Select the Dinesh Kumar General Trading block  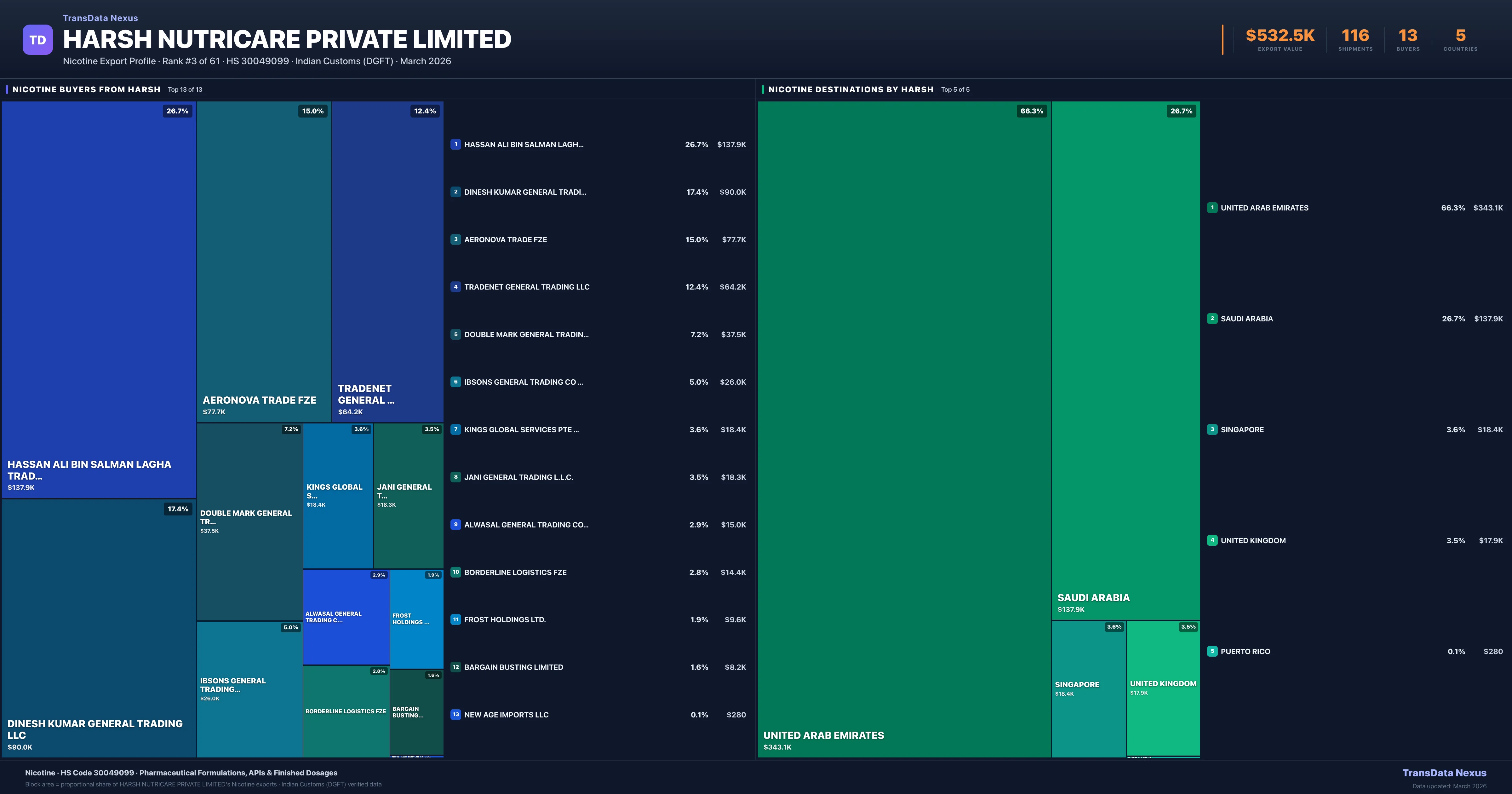(x=99, y=628)
